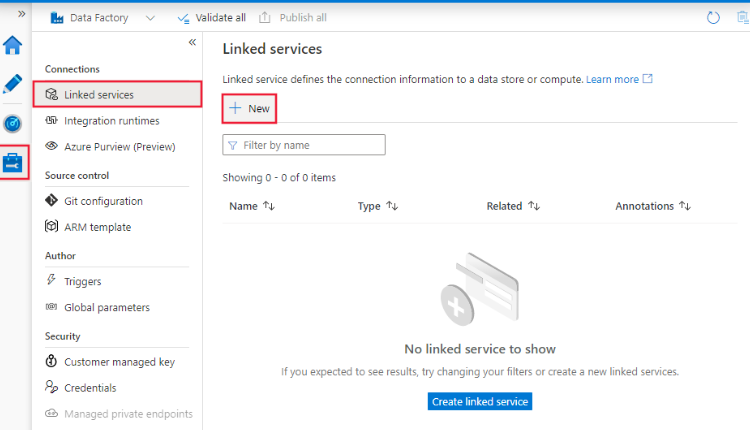Screen dimensions: 750x430
Task: Click the Data Factory factory icon
Action: point(57,18)
